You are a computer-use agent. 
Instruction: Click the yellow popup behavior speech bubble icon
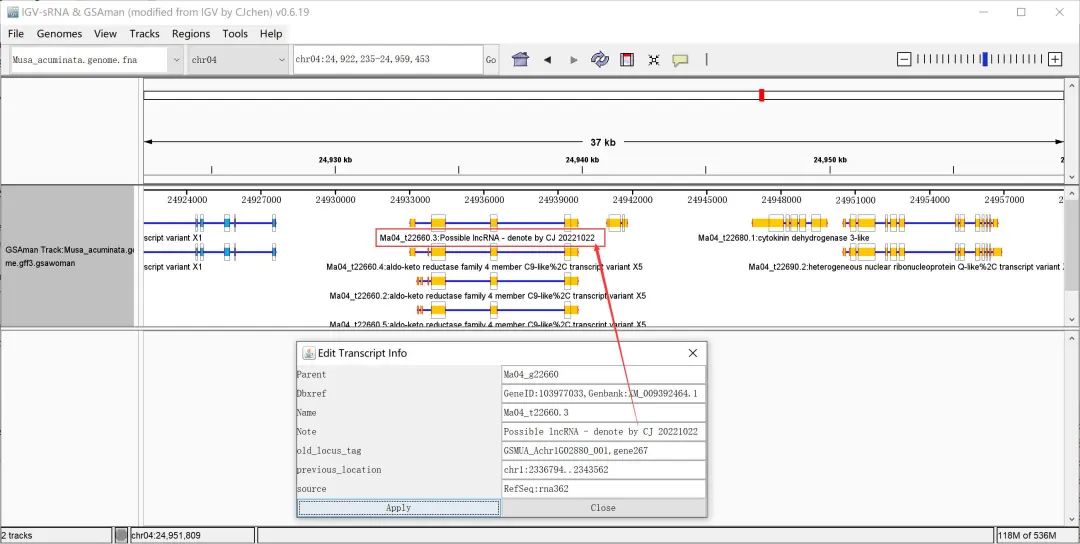pos(680,60)
